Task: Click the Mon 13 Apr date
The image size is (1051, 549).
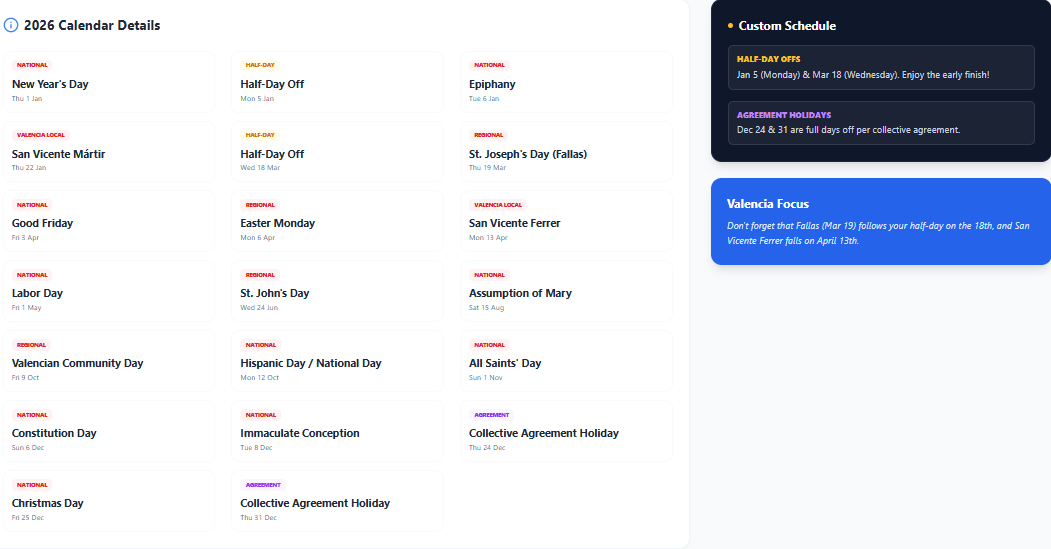Action: click(x=488, y=237)
